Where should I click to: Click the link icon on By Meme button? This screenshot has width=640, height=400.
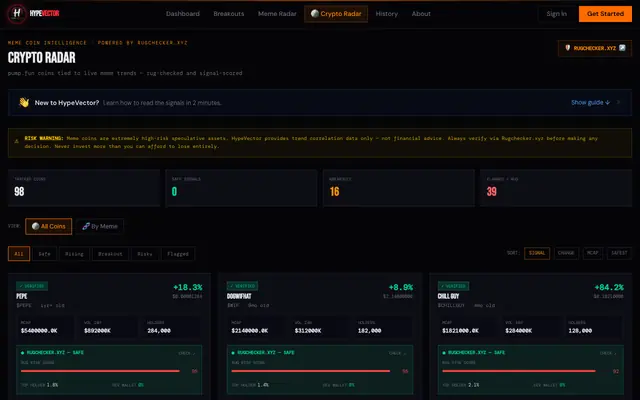86,226
